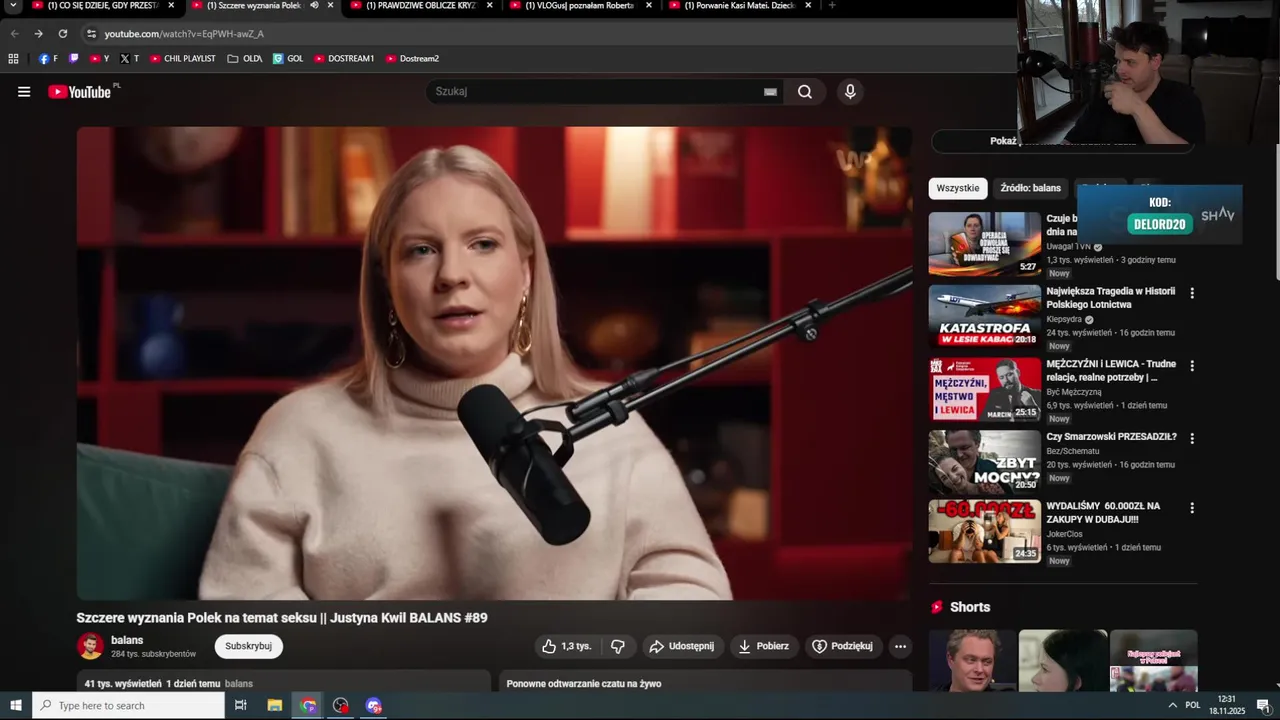Viewport: 1280px width, 720px height.
Task: Go to YouTube home via the logo
Action: 80,92
